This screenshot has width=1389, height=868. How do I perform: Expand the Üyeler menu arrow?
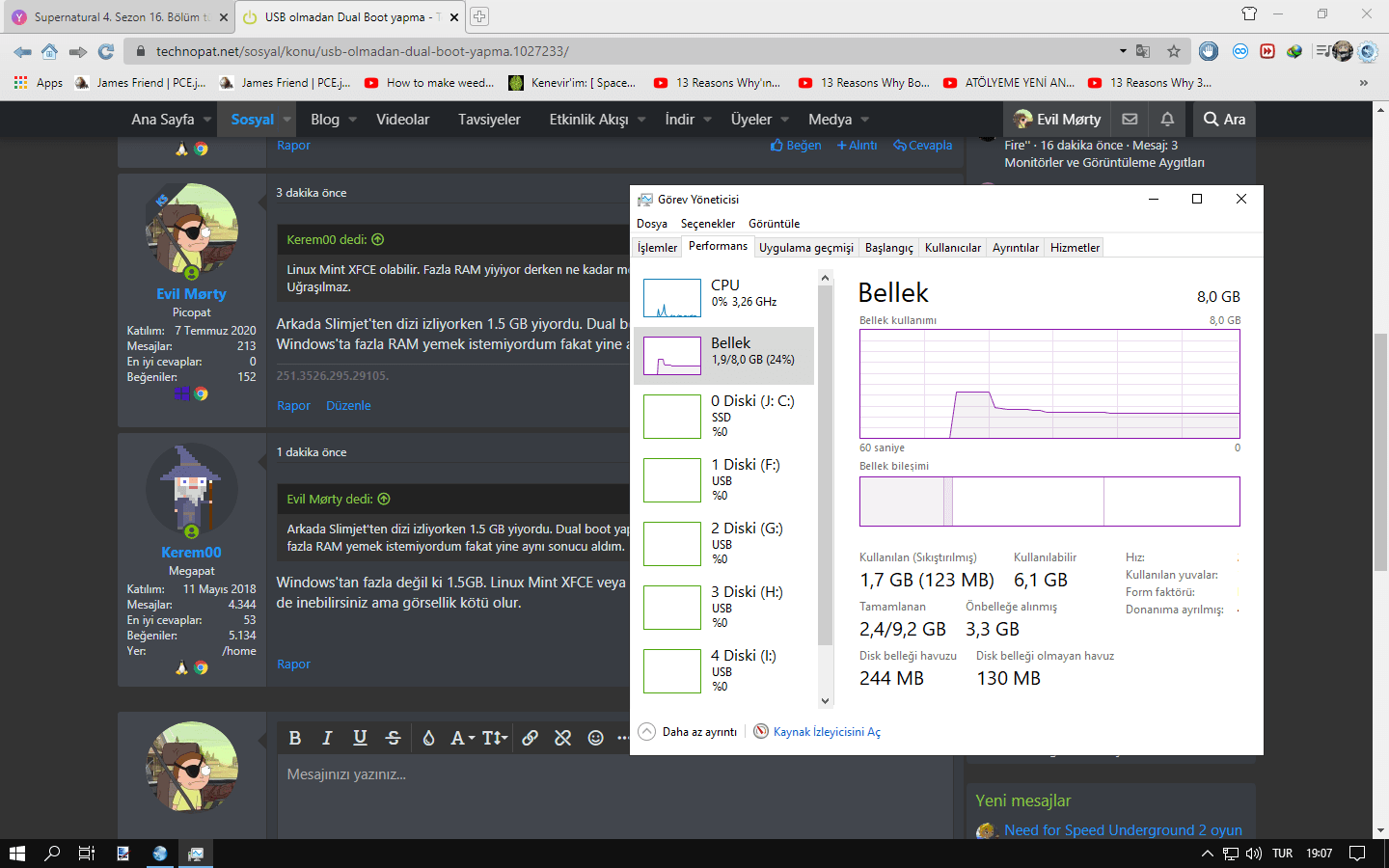pyautogui.click(x=784, y=120)
